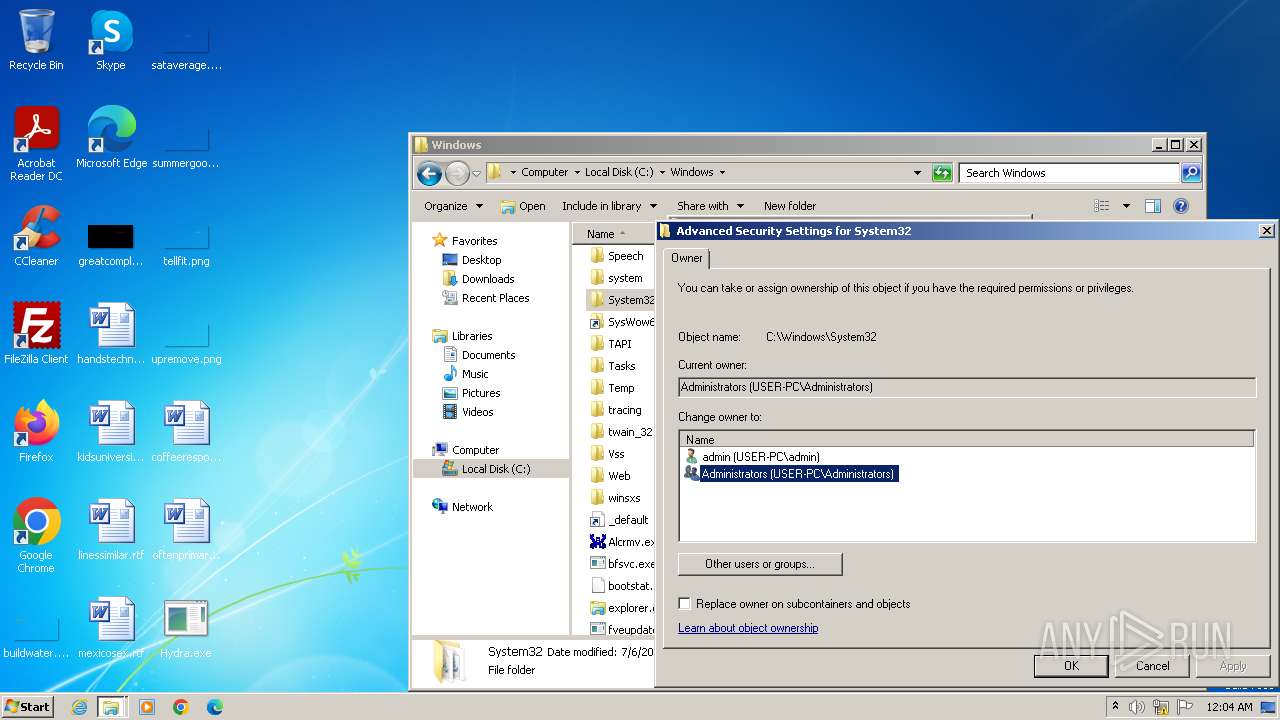1280x720 pixels.
Task: Open the view options dropdown arrow
Action: tap(1126, 206)
